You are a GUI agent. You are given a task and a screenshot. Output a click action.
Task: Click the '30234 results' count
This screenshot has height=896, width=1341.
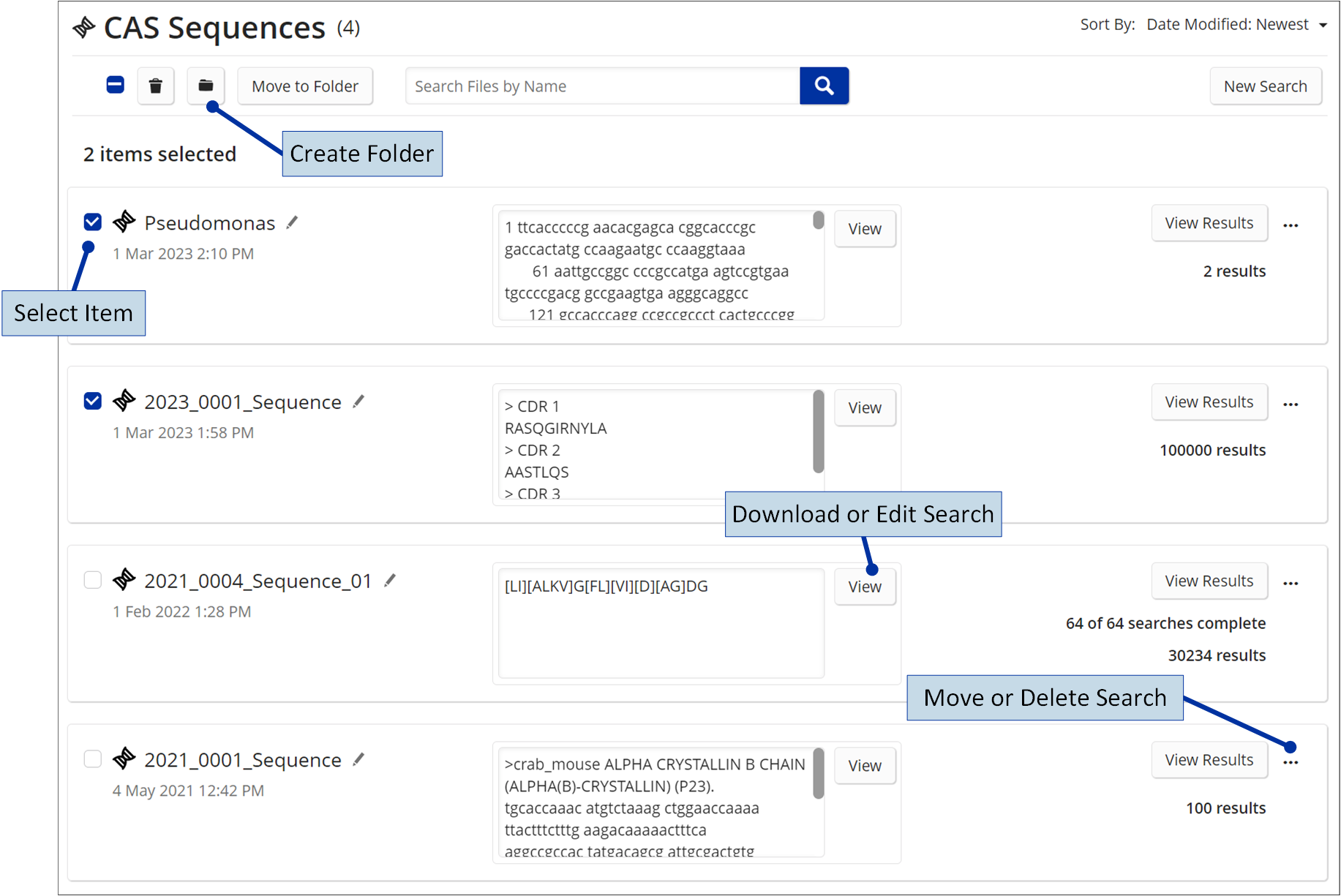[x=1217, y=655]
